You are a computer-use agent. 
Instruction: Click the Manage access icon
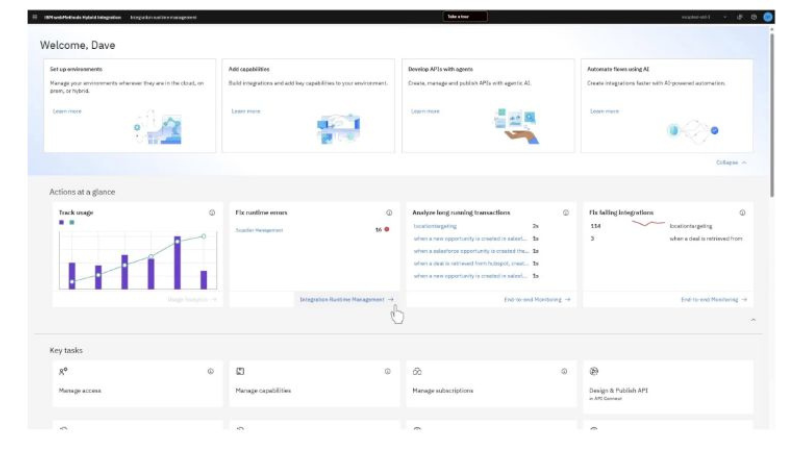pos(63,371)
